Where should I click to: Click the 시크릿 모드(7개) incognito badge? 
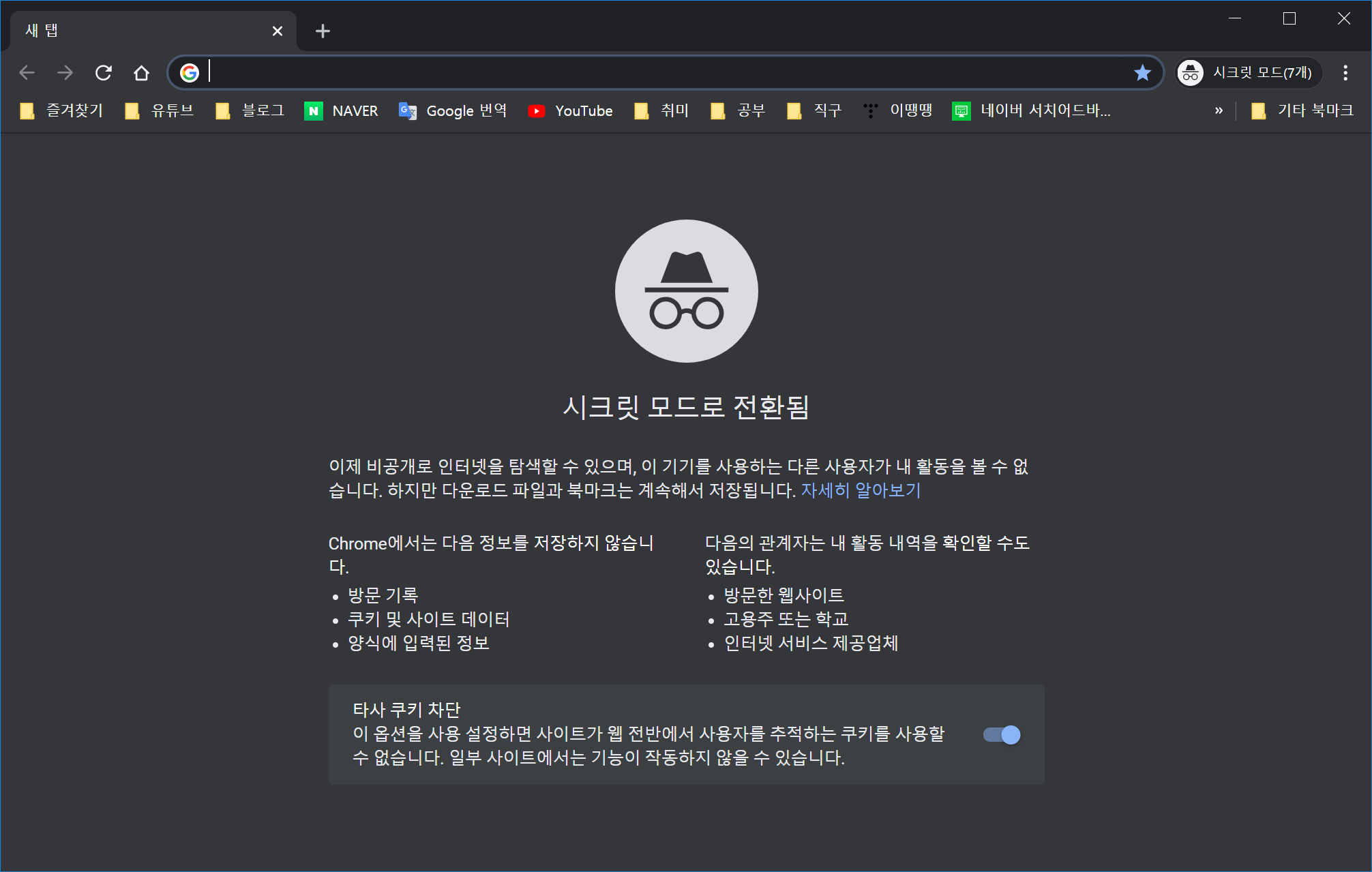(1248, 73)
